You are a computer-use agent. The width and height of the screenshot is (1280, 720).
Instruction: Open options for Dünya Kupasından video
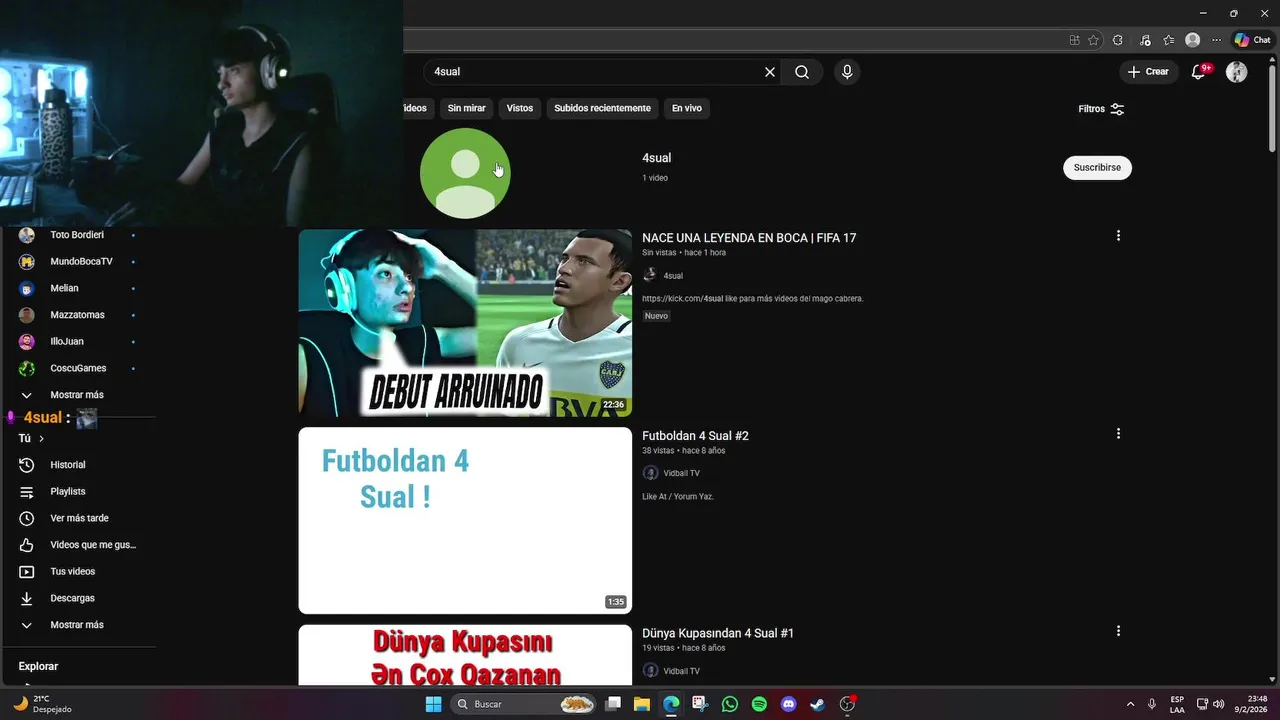coord(1118,631)
